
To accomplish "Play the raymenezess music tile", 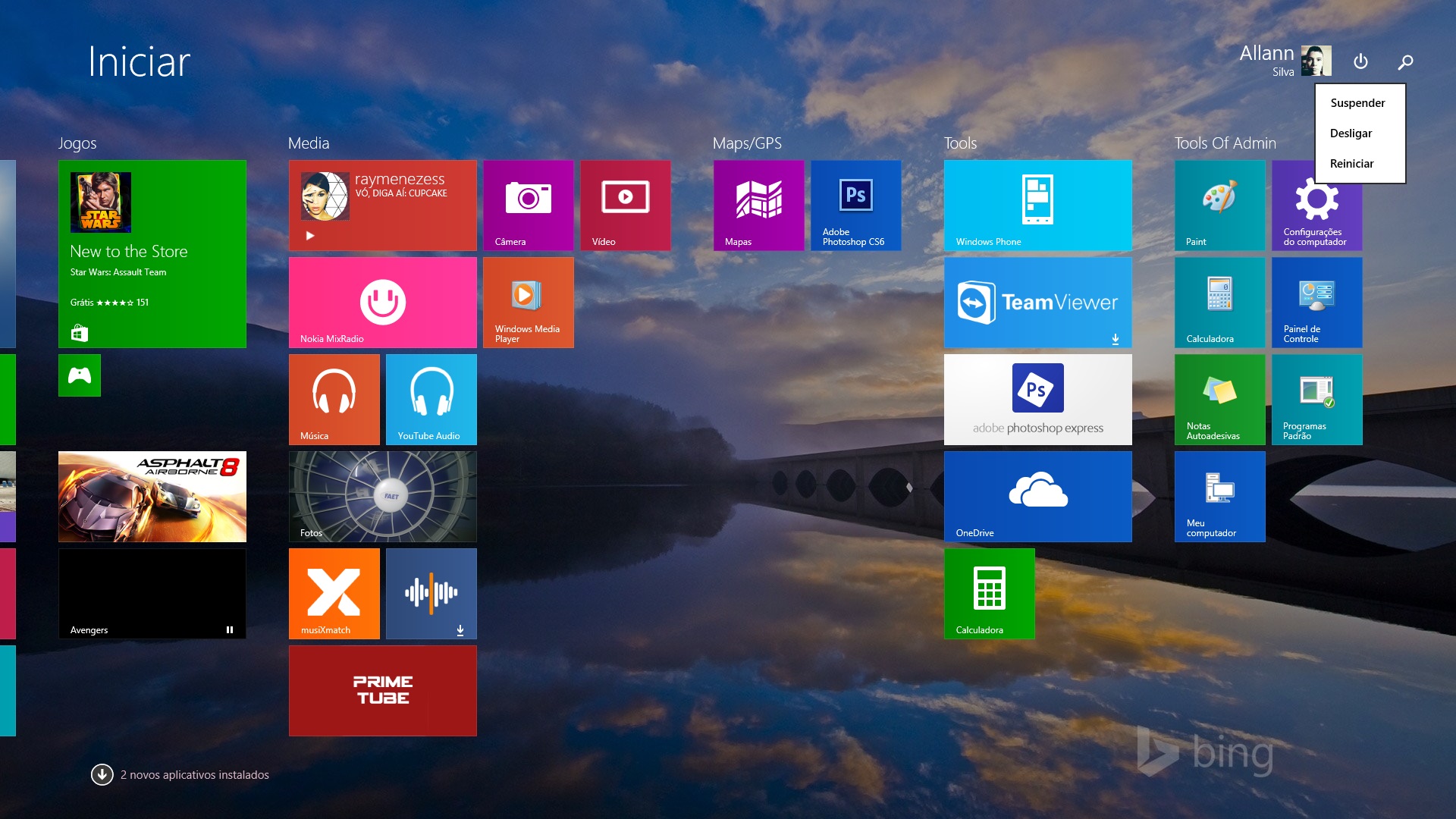I will (310, 236).
